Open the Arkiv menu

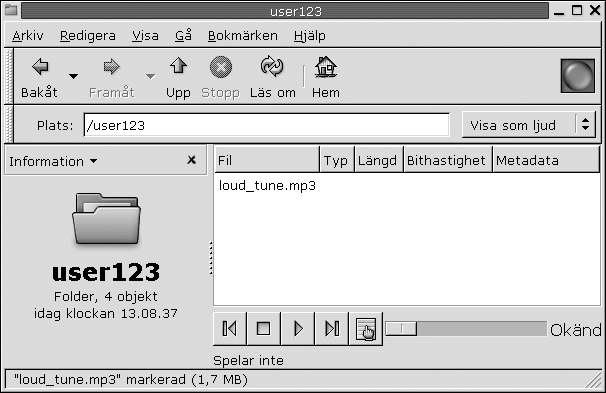[28, 36]
